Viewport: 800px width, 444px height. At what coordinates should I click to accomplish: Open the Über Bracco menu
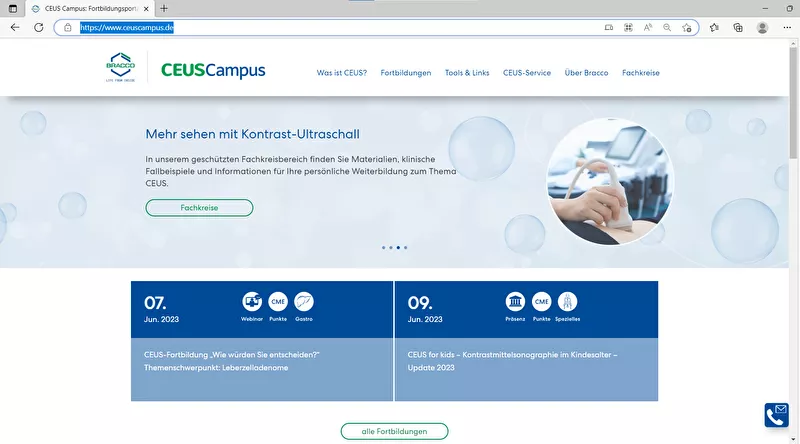coord(586,73)
